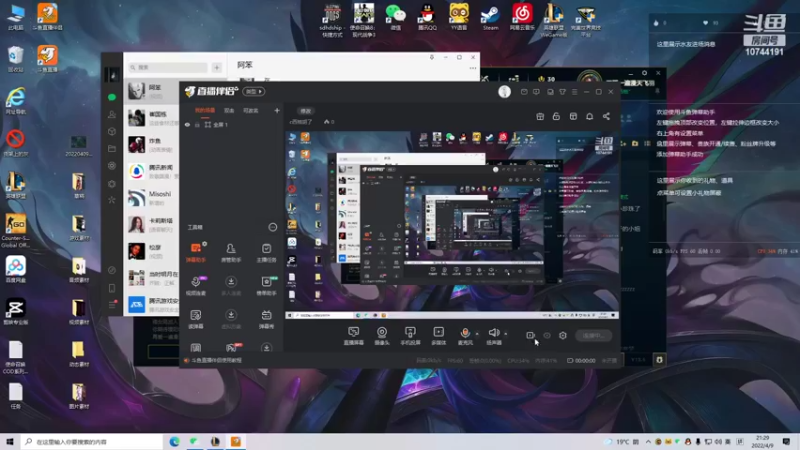The height and width of the screenshot is (450, 800).
Task: Collapse the toolbox section with circle button
Action: coord(273,227)
